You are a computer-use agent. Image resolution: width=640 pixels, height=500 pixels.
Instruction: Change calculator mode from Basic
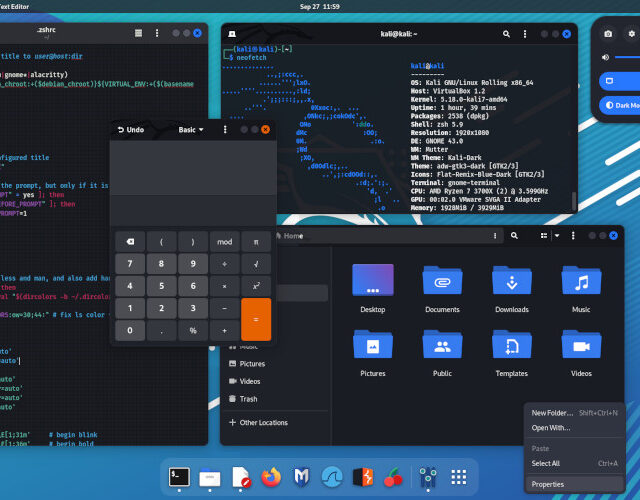tap(191, 130)
